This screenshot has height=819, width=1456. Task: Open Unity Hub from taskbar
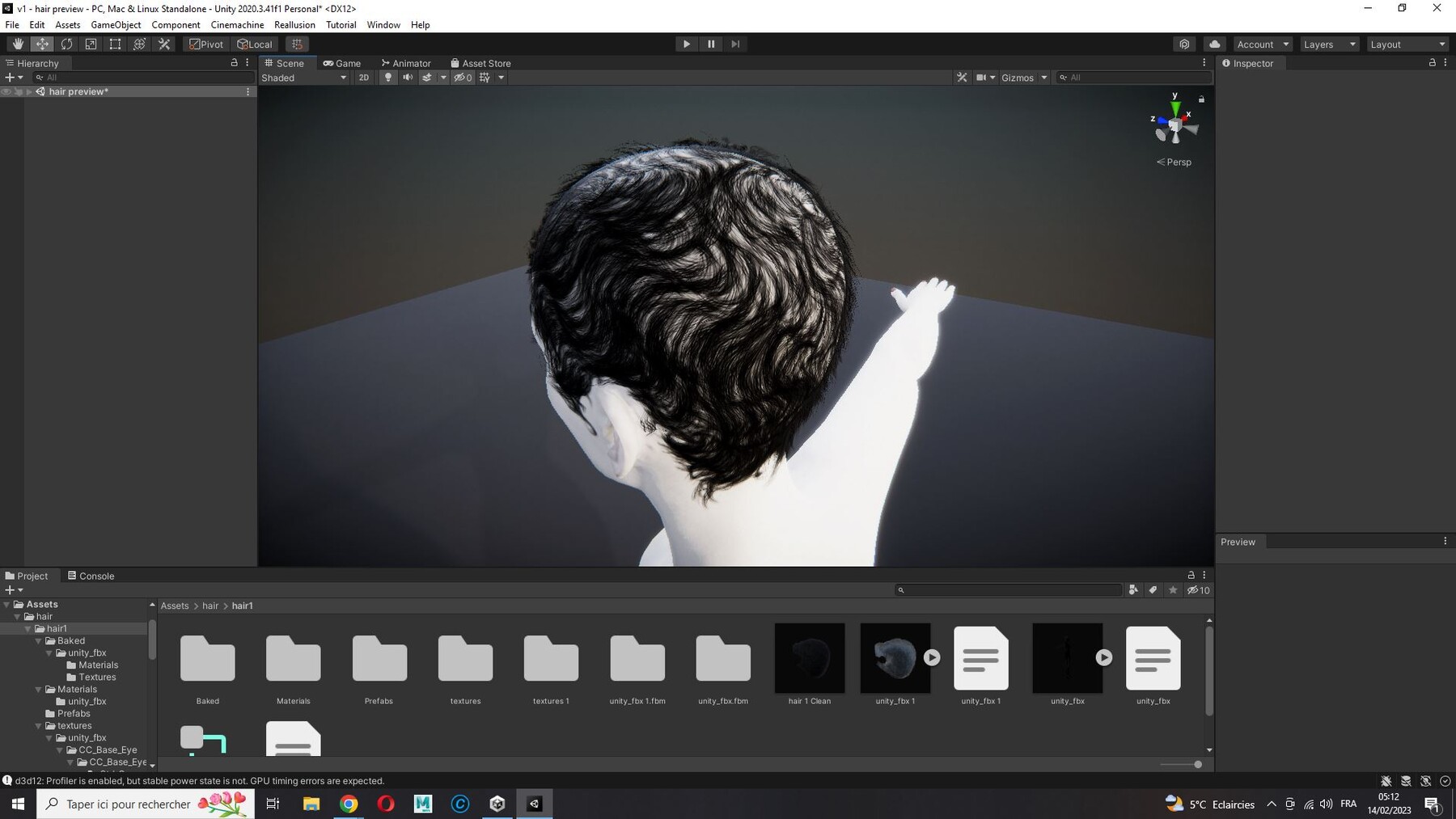point(497,804)
